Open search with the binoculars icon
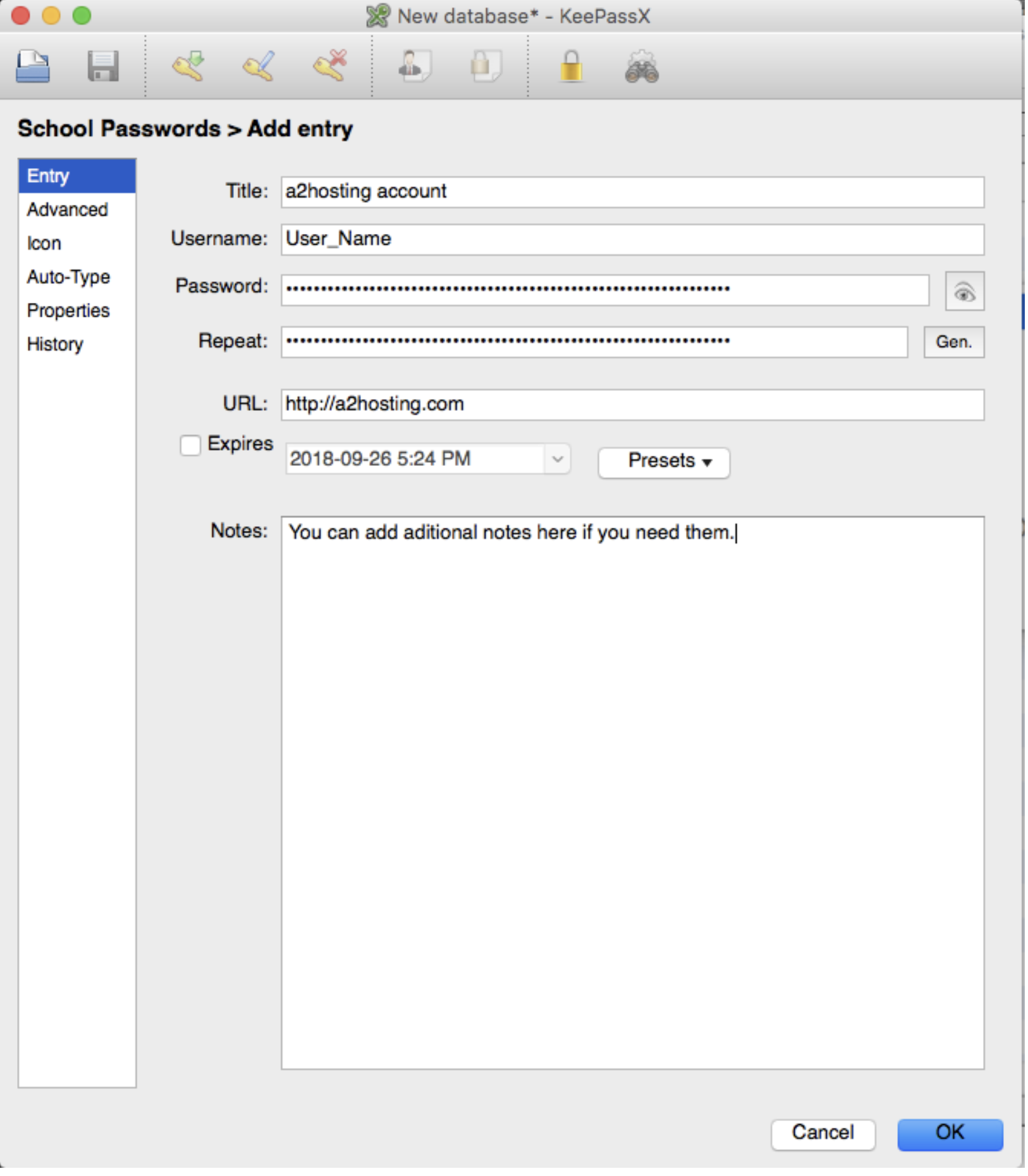This screenshot has width=1028, height=1176. pyautogui.click(x=642, y=66)
